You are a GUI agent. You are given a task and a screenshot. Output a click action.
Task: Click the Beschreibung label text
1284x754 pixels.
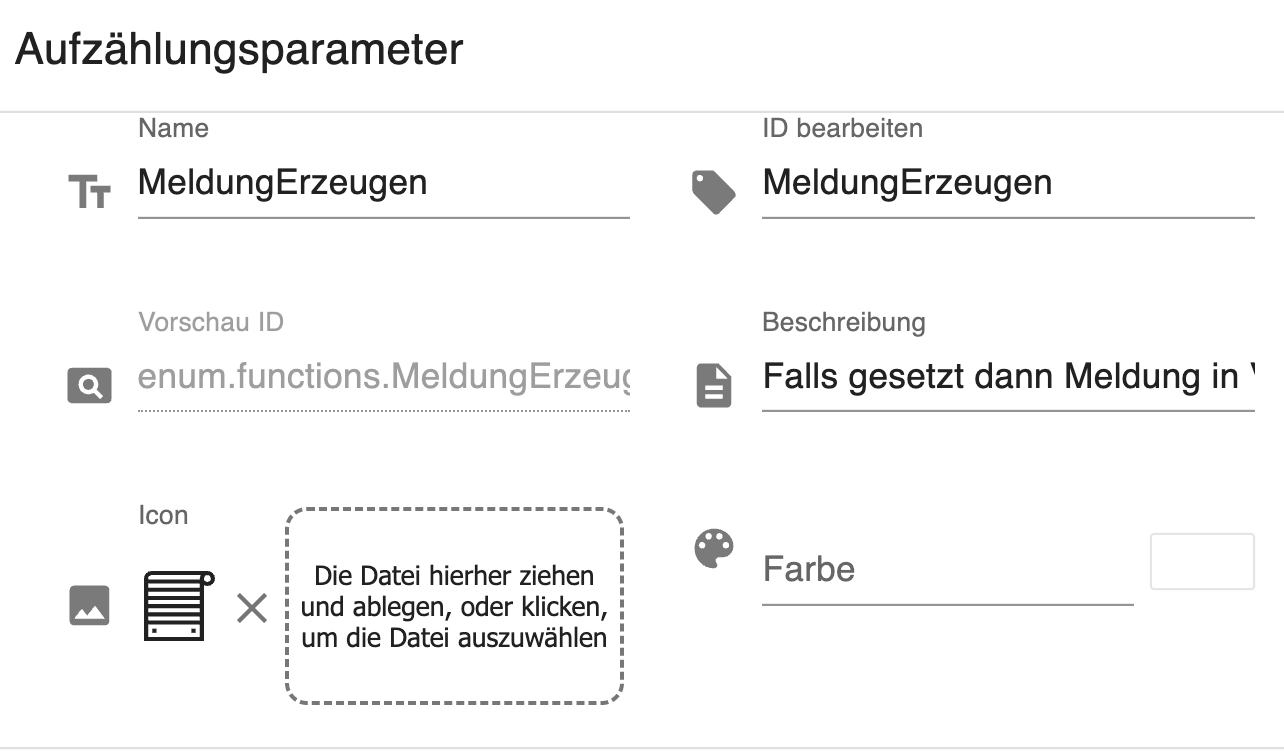(844, 322)
